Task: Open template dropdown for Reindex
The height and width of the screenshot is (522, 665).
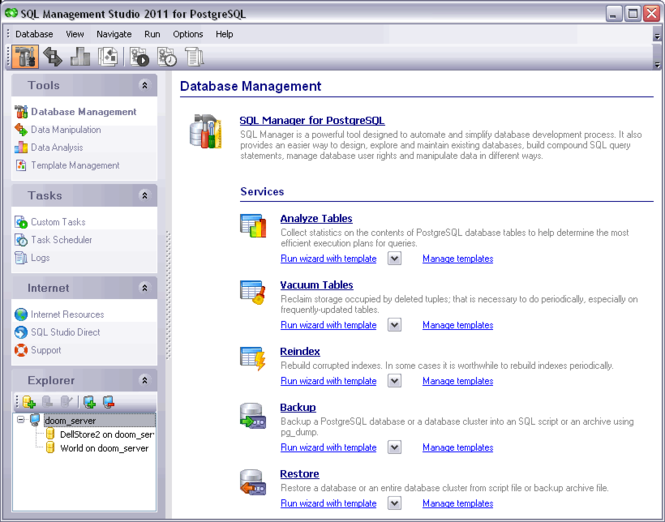Action: tap(394, 381)
